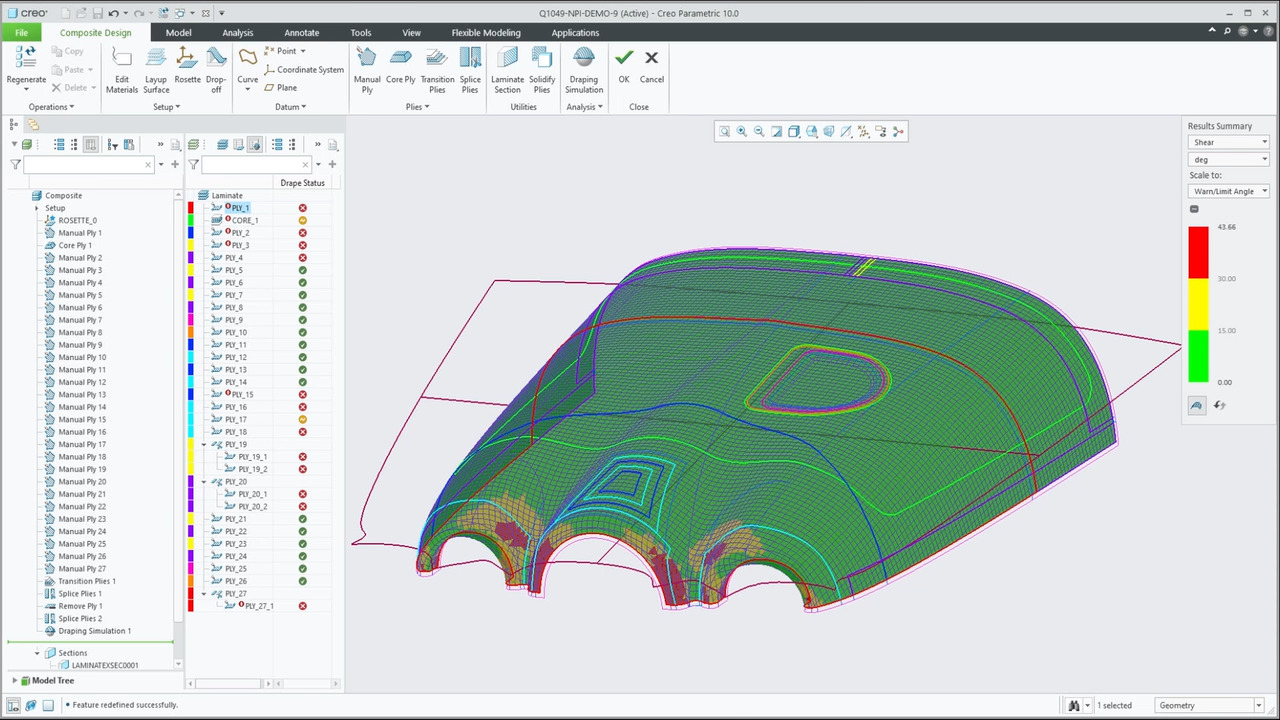
Task: Click the red band on the shear color scale
Action: tap(1198, 252)
